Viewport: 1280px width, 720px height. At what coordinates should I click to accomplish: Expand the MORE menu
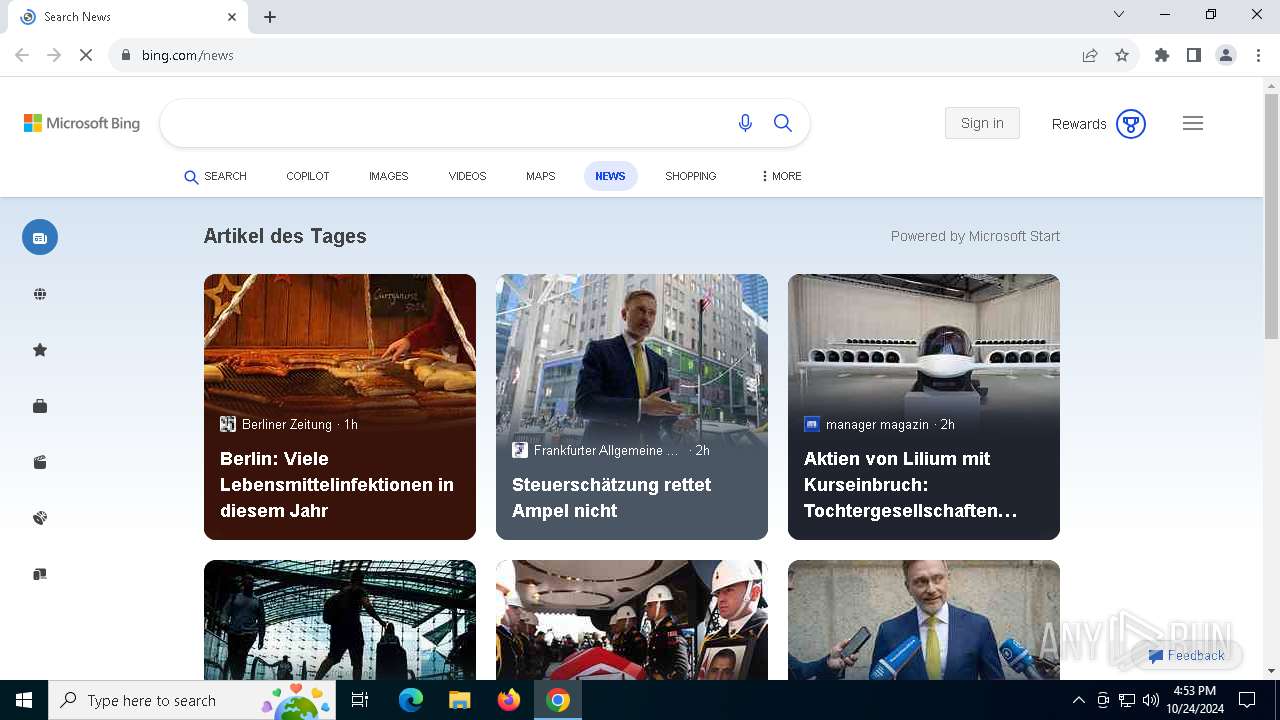point(781,176)
